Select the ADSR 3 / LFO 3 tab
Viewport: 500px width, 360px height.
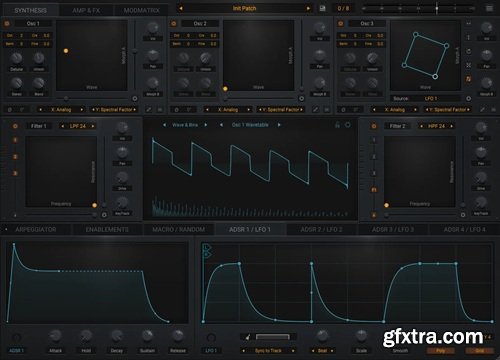click(393, 230)
